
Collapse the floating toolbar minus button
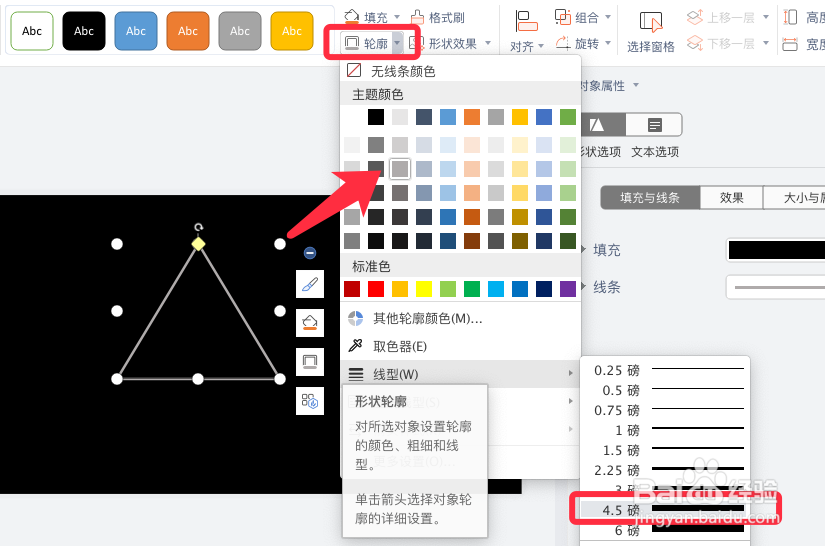pyautogui.click(x=310, y=253)
